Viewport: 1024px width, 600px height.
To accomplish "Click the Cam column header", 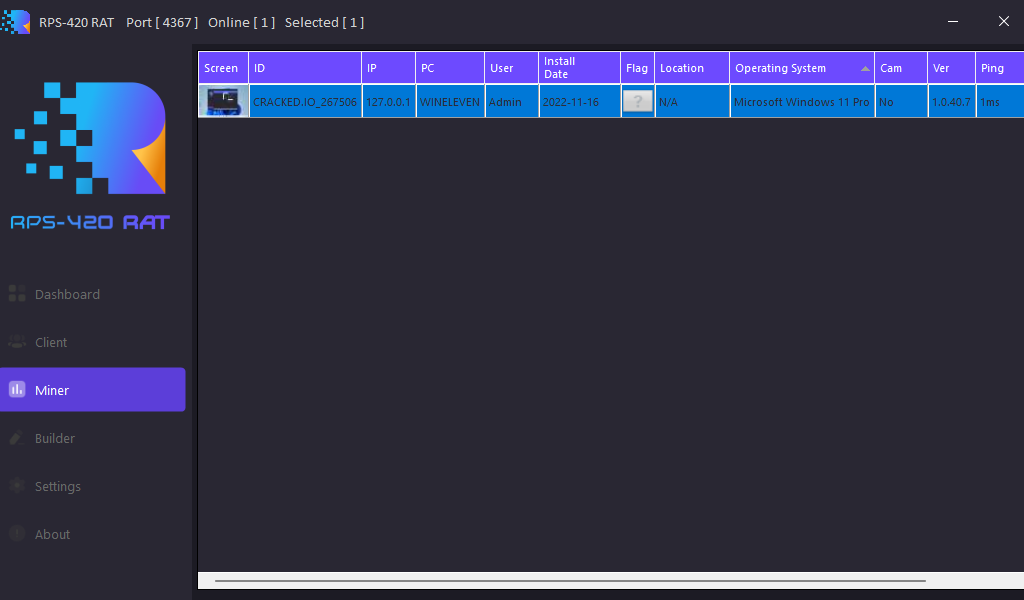I will click(901, 68).
